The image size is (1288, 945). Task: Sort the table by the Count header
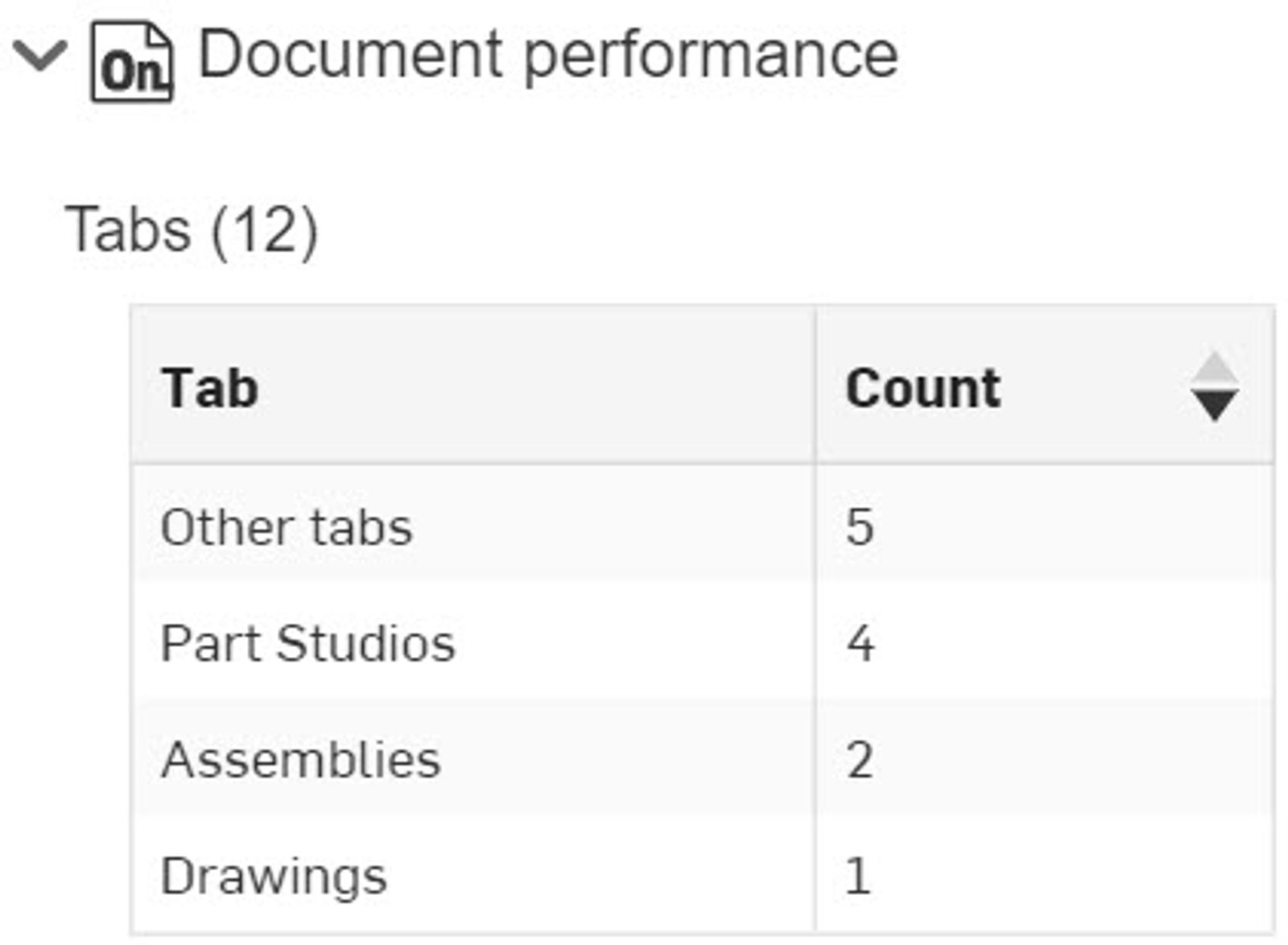click(923, 389)
